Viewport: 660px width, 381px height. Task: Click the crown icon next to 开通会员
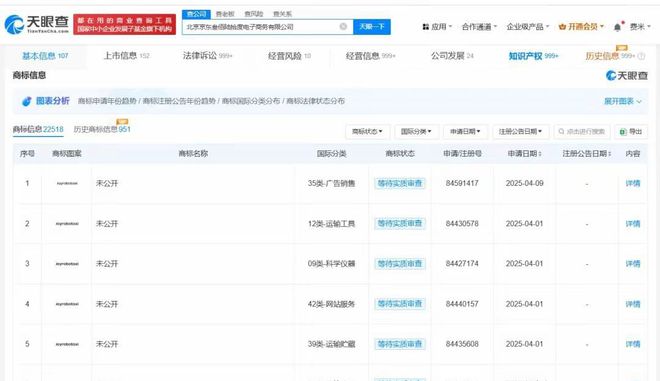pos(562,27)
